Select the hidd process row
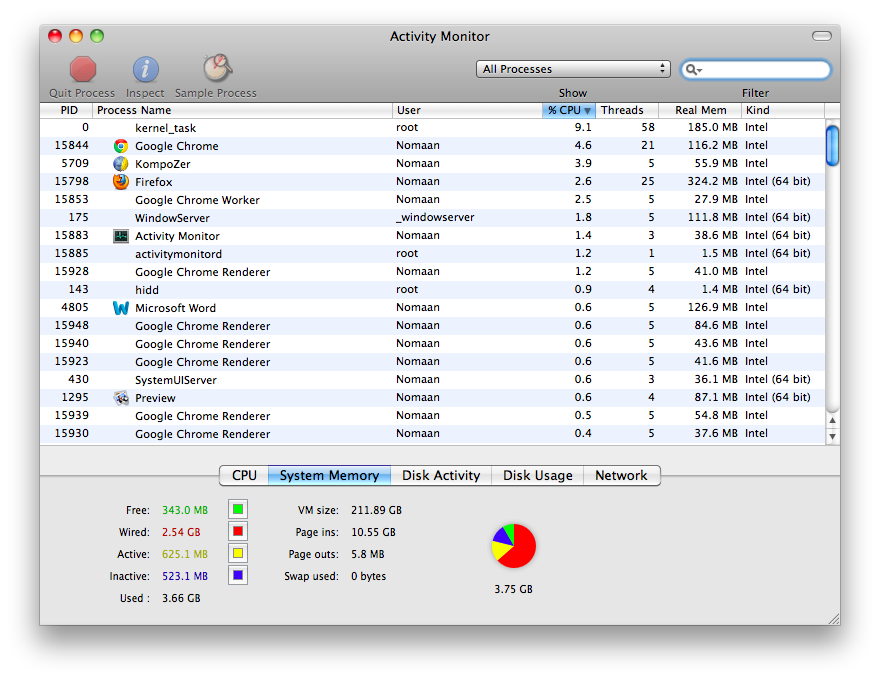 coord(432,290)
